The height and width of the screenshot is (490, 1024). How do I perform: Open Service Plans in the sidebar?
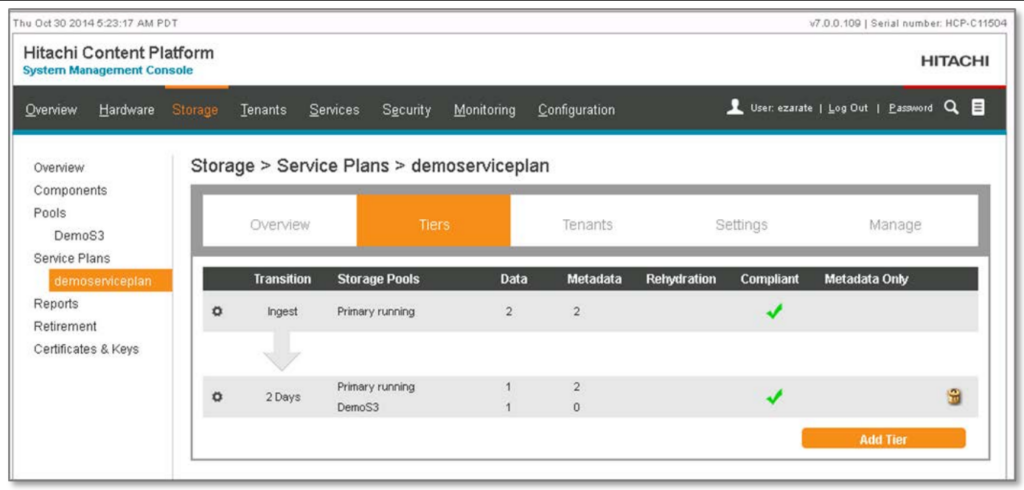coord(72,258)
